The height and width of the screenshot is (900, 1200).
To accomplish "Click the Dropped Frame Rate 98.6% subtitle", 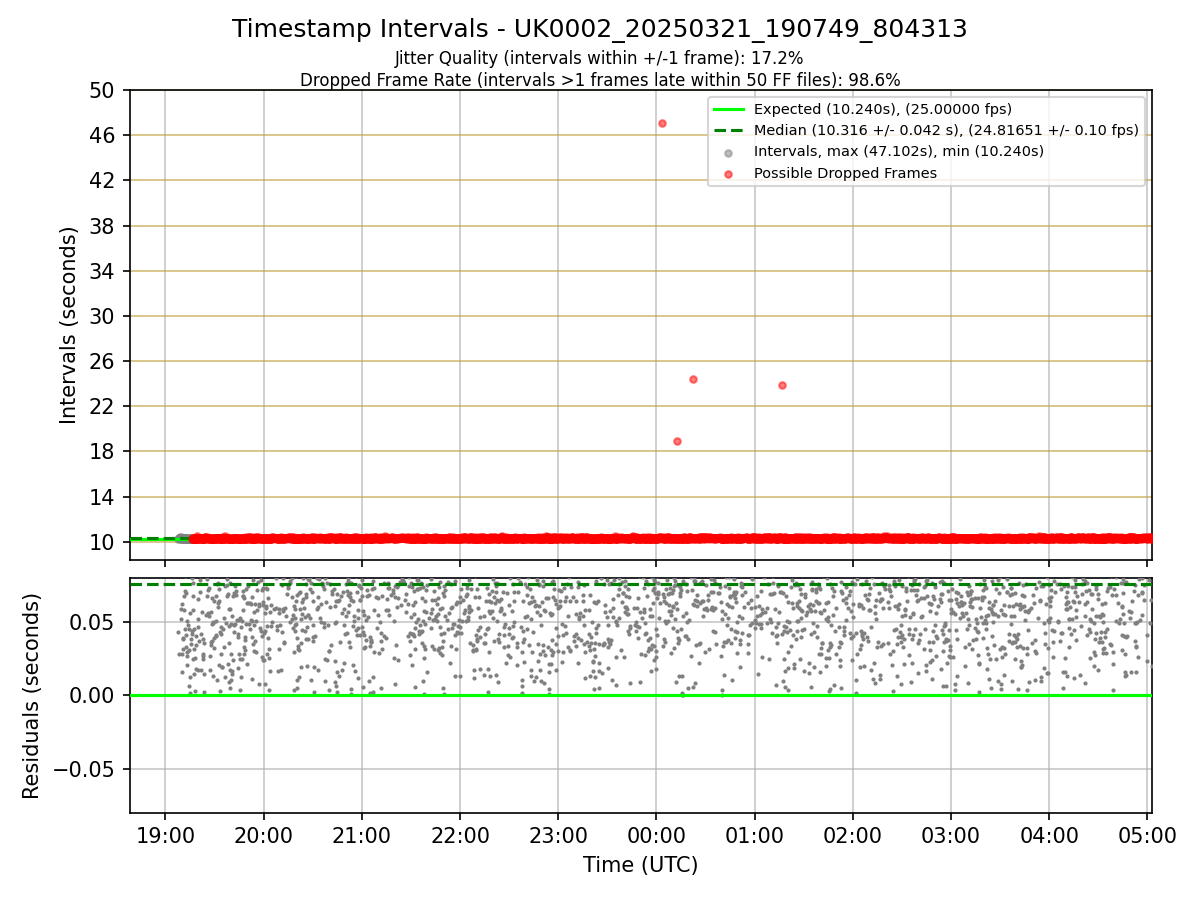I will (x=600, y=79).
